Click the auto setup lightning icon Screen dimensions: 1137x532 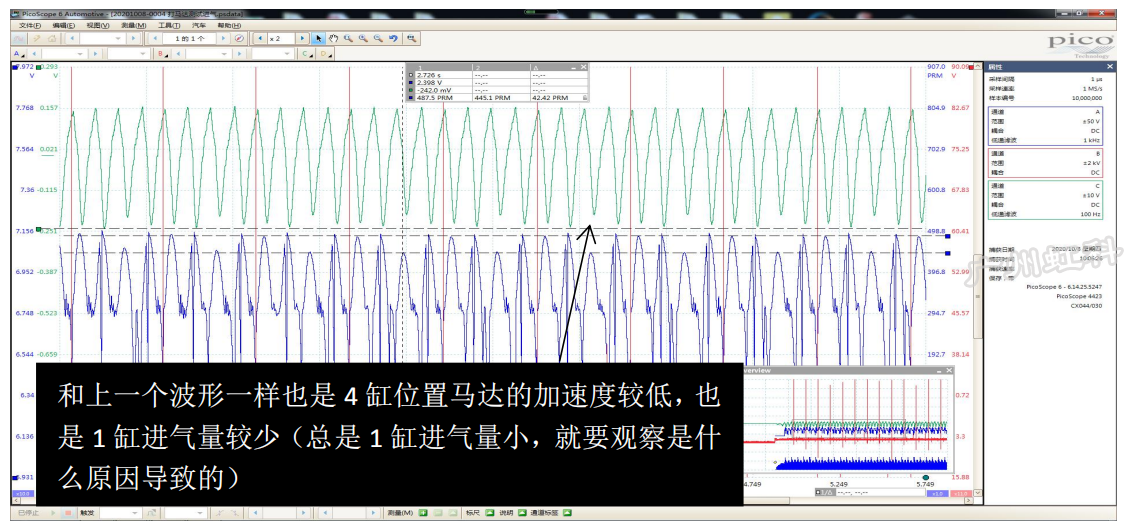click(x=36, y=38)
